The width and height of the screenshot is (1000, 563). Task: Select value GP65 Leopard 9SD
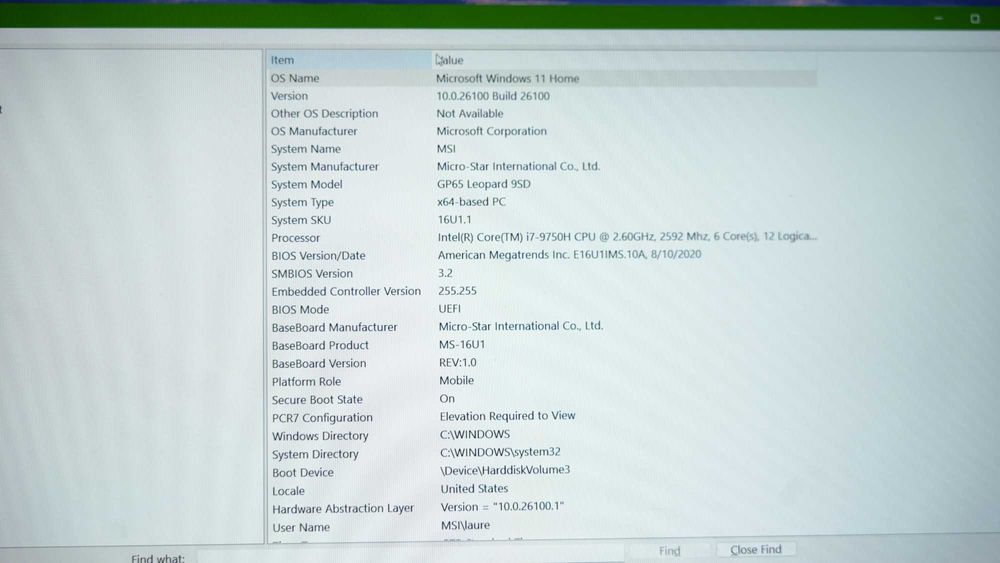coord(484,184)
